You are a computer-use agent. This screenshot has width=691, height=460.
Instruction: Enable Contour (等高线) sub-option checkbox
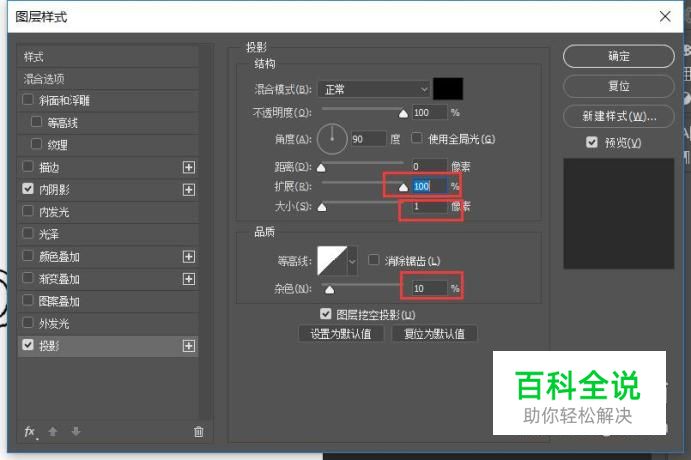[x=37, y=122]
